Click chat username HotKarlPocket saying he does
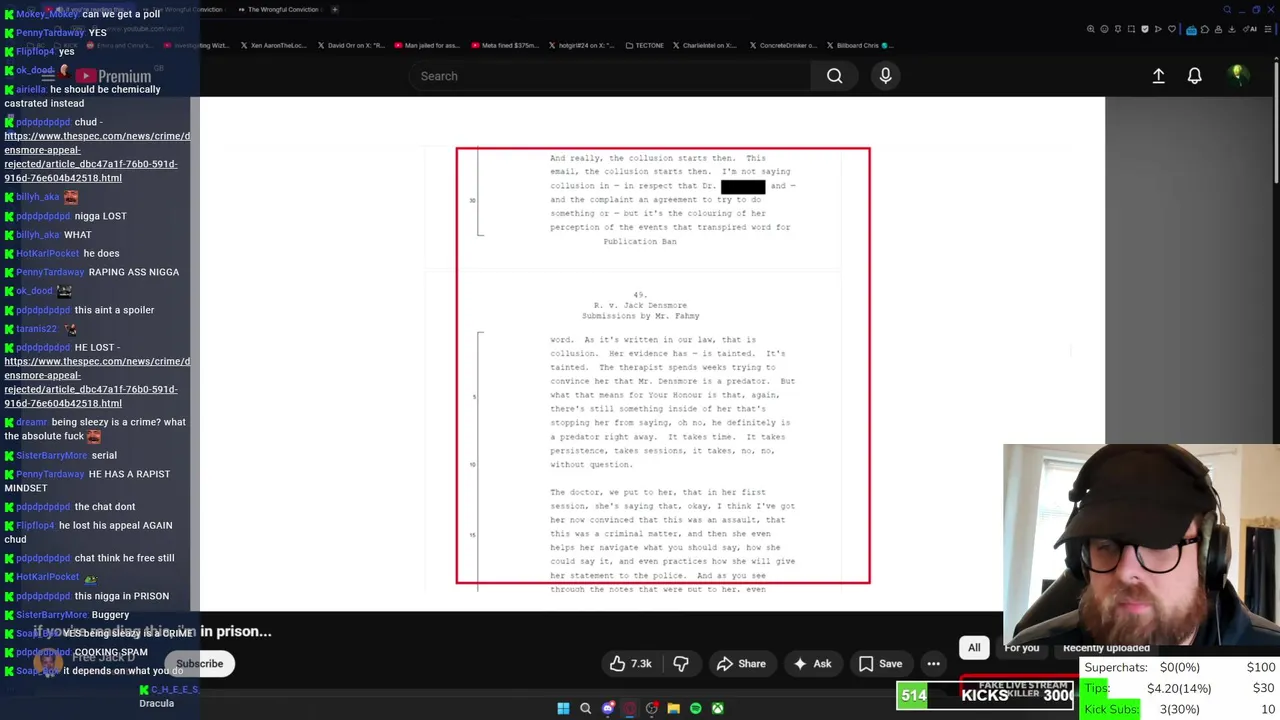This screenshot has width=1280, height=720. click(47, 253)
